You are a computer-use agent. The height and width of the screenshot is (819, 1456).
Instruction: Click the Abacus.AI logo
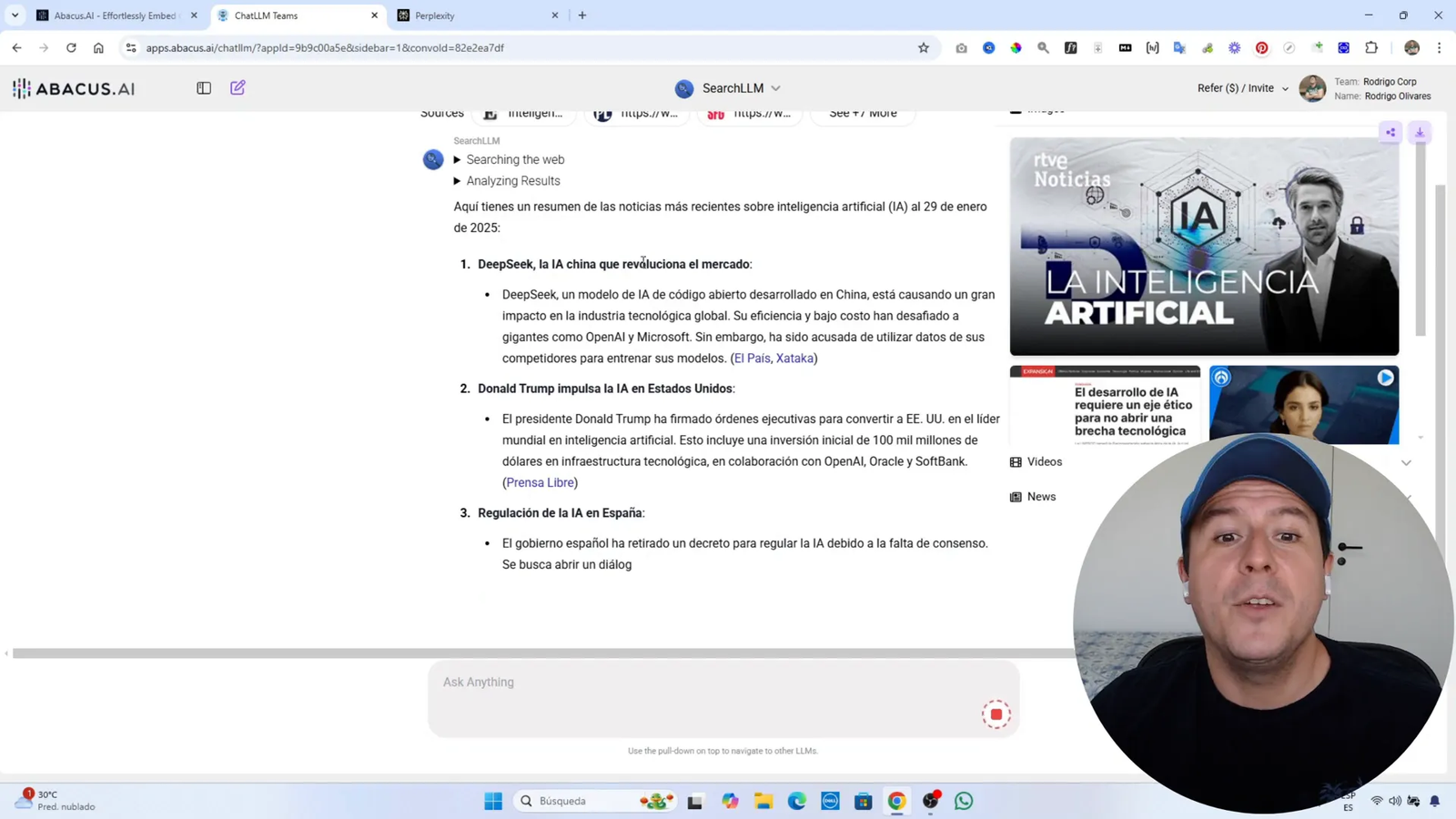click(73, 88)
